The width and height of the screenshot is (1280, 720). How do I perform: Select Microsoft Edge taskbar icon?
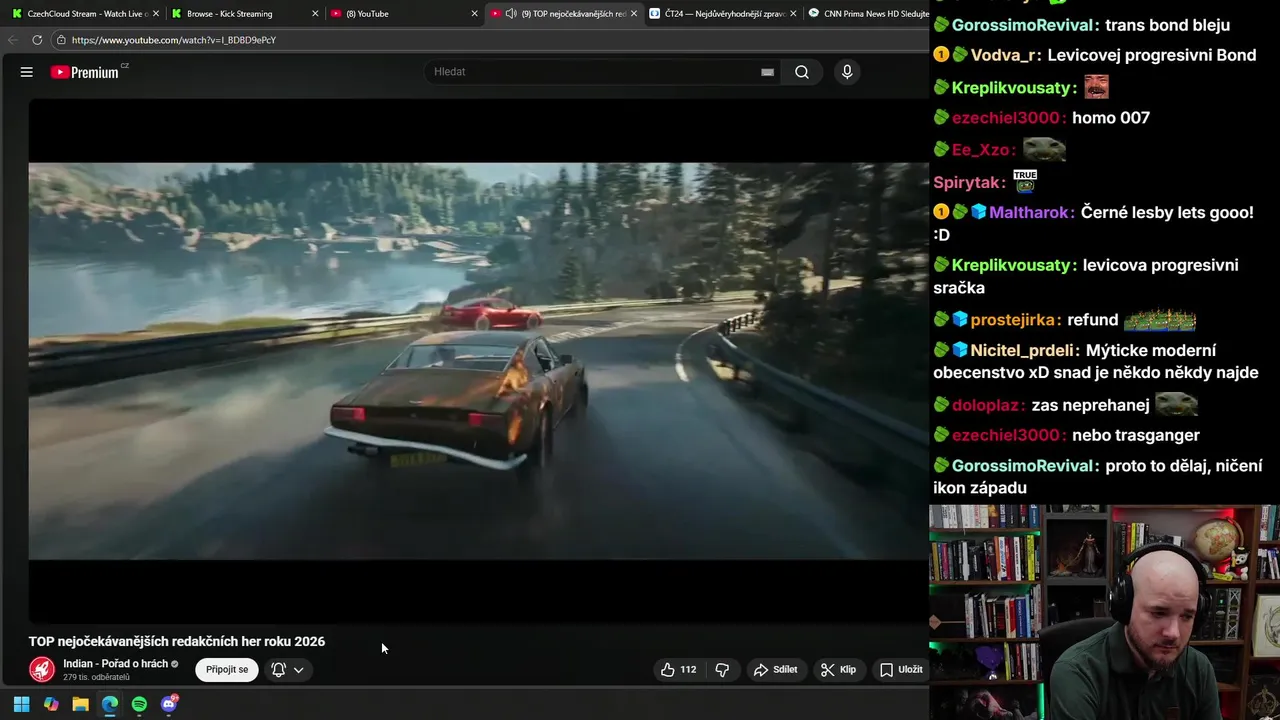tap(110, 704)
